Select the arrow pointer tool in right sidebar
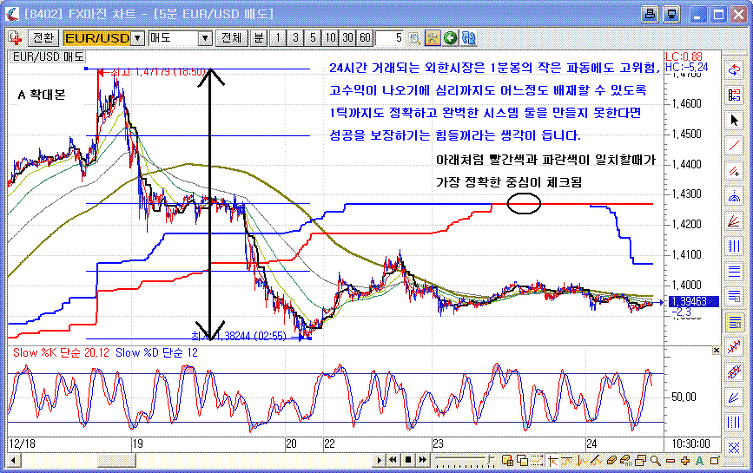 click(x=737, y=119)
